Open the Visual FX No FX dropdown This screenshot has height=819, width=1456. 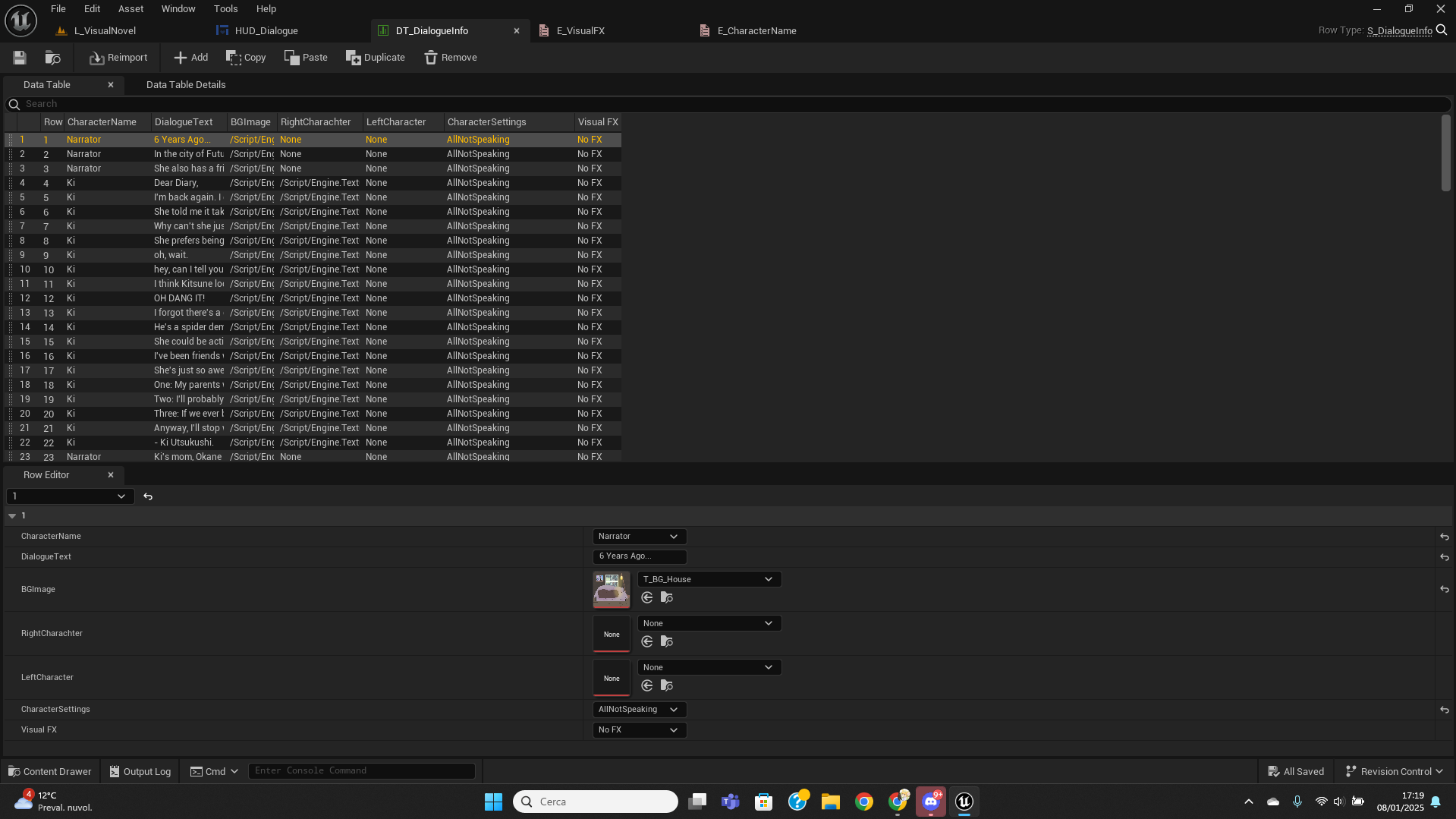click(639, 729)
